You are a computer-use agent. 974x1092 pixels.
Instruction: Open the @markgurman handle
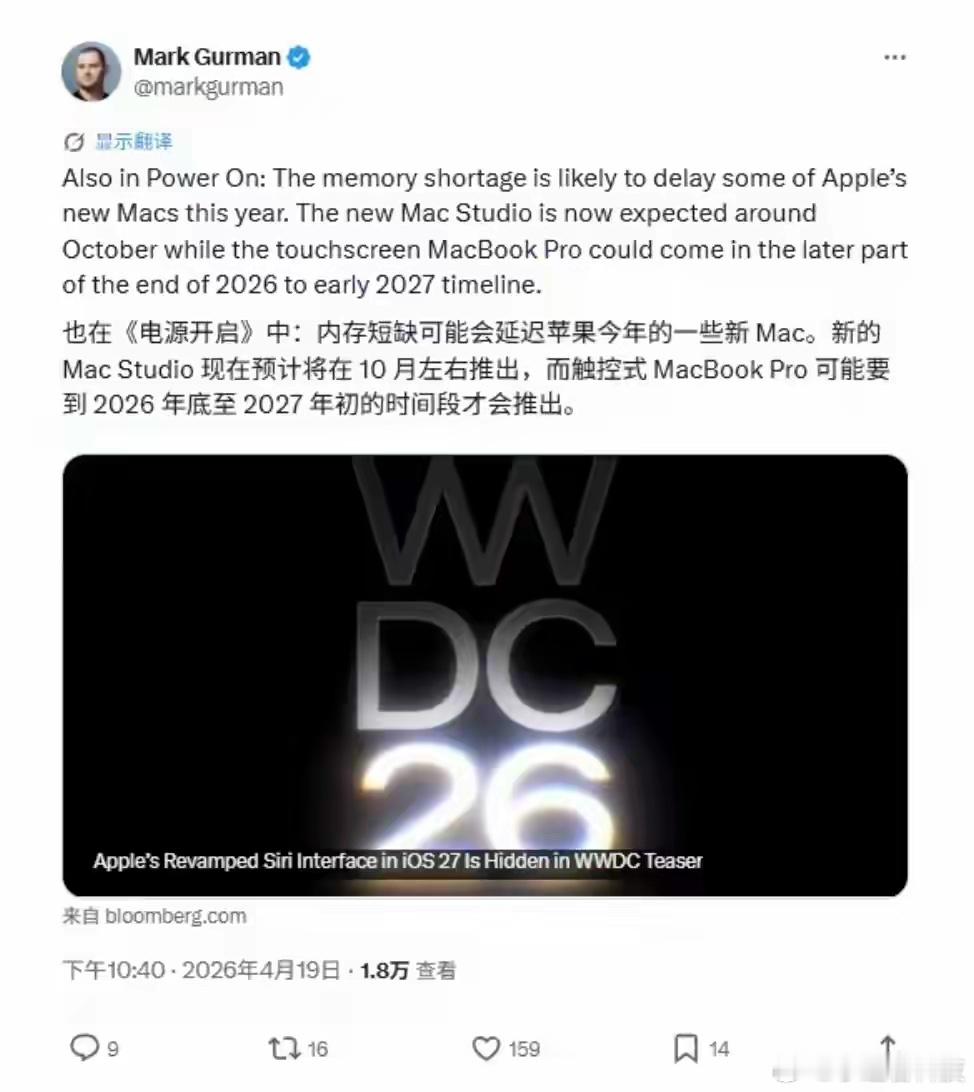(x=208, y=87)
